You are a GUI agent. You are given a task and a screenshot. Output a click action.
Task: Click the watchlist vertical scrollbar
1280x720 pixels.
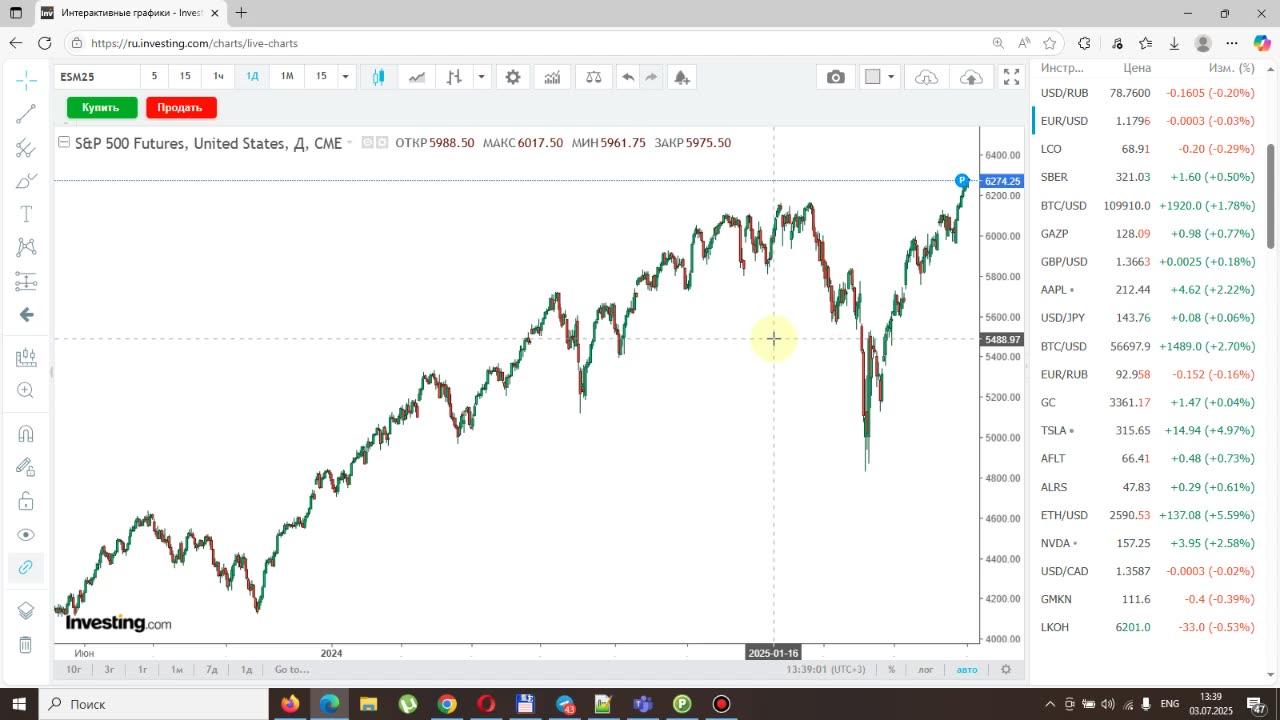click(x=1271, y=197)
